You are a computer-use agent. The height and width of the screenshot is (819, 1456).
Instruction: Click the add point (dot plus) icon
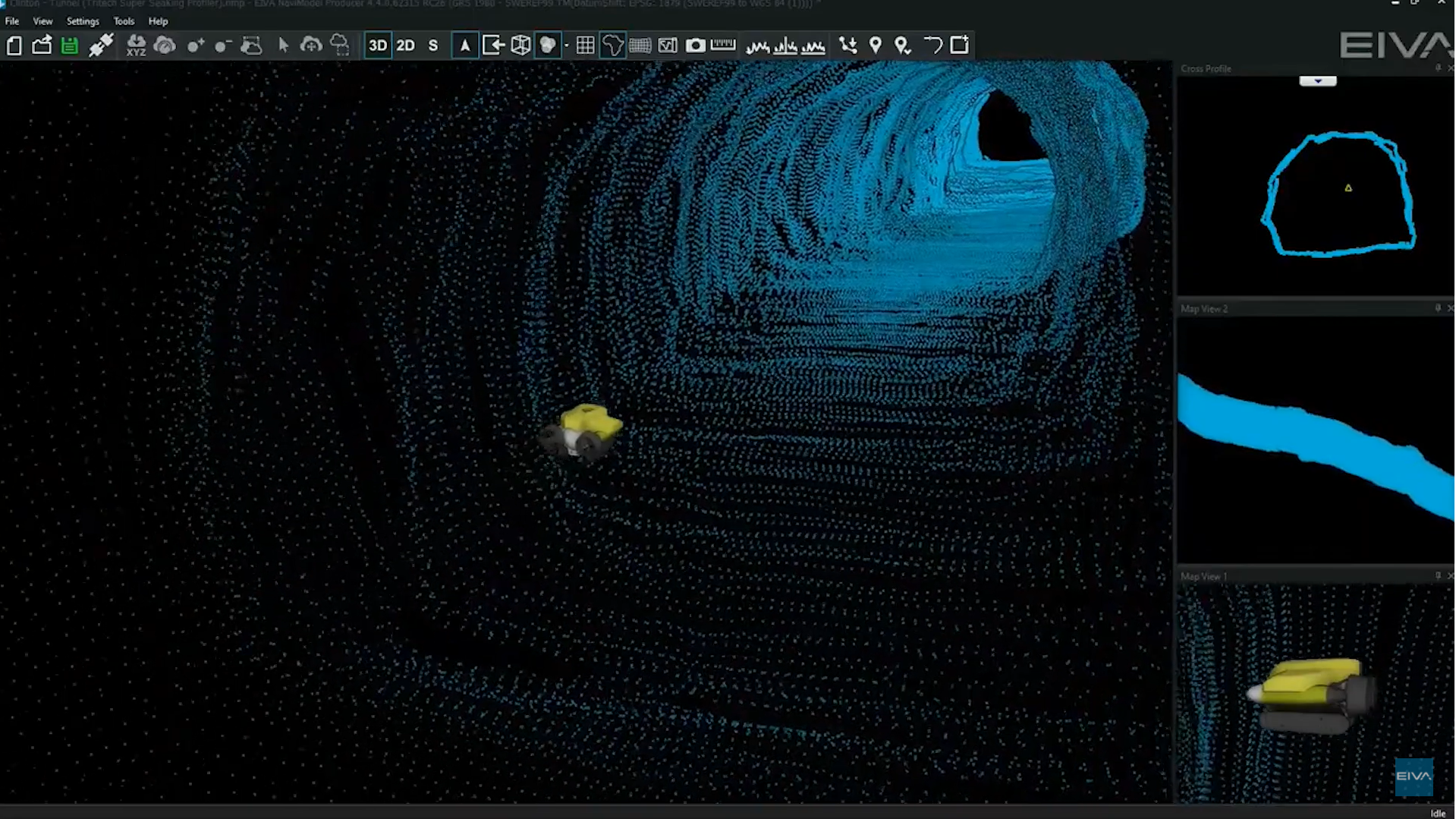(x=196, y=46)
